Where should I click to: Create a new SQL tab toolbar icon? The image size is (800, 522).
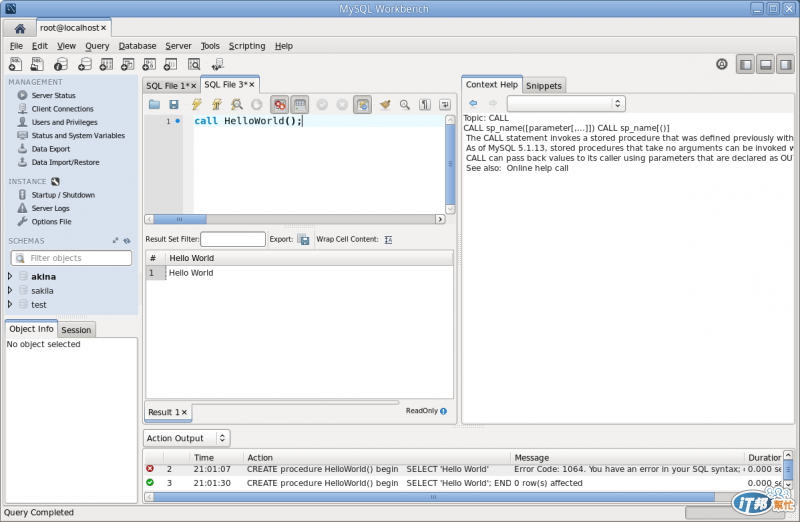15,64
